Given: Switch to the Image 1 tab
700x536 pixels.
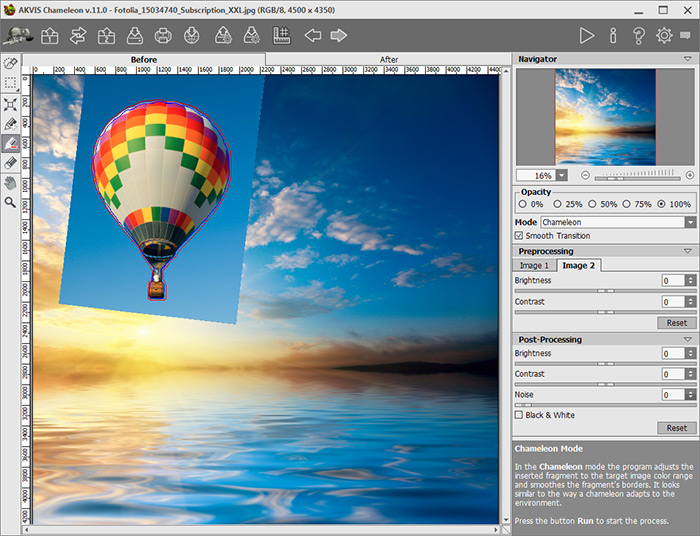Looking at the screenshot, I should point(534,266).
